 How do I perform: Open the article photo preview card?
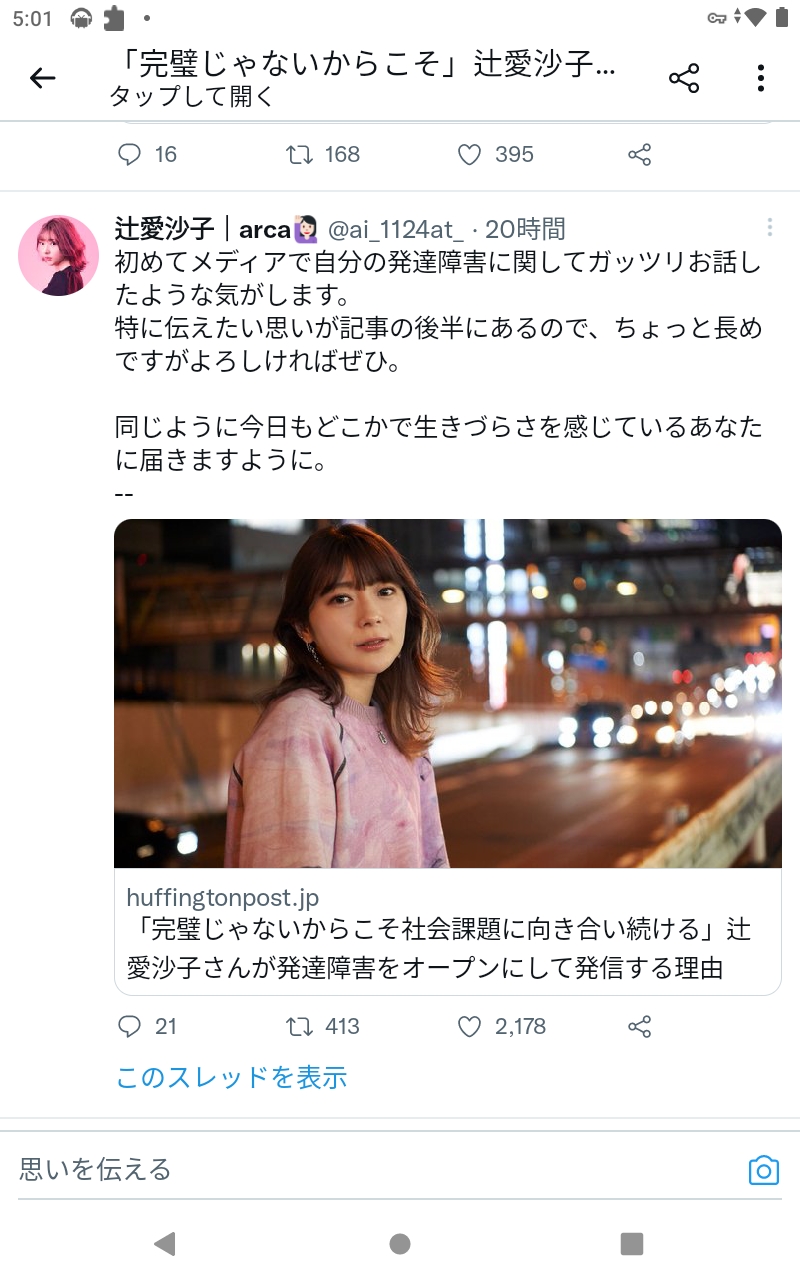click(448, 693)
